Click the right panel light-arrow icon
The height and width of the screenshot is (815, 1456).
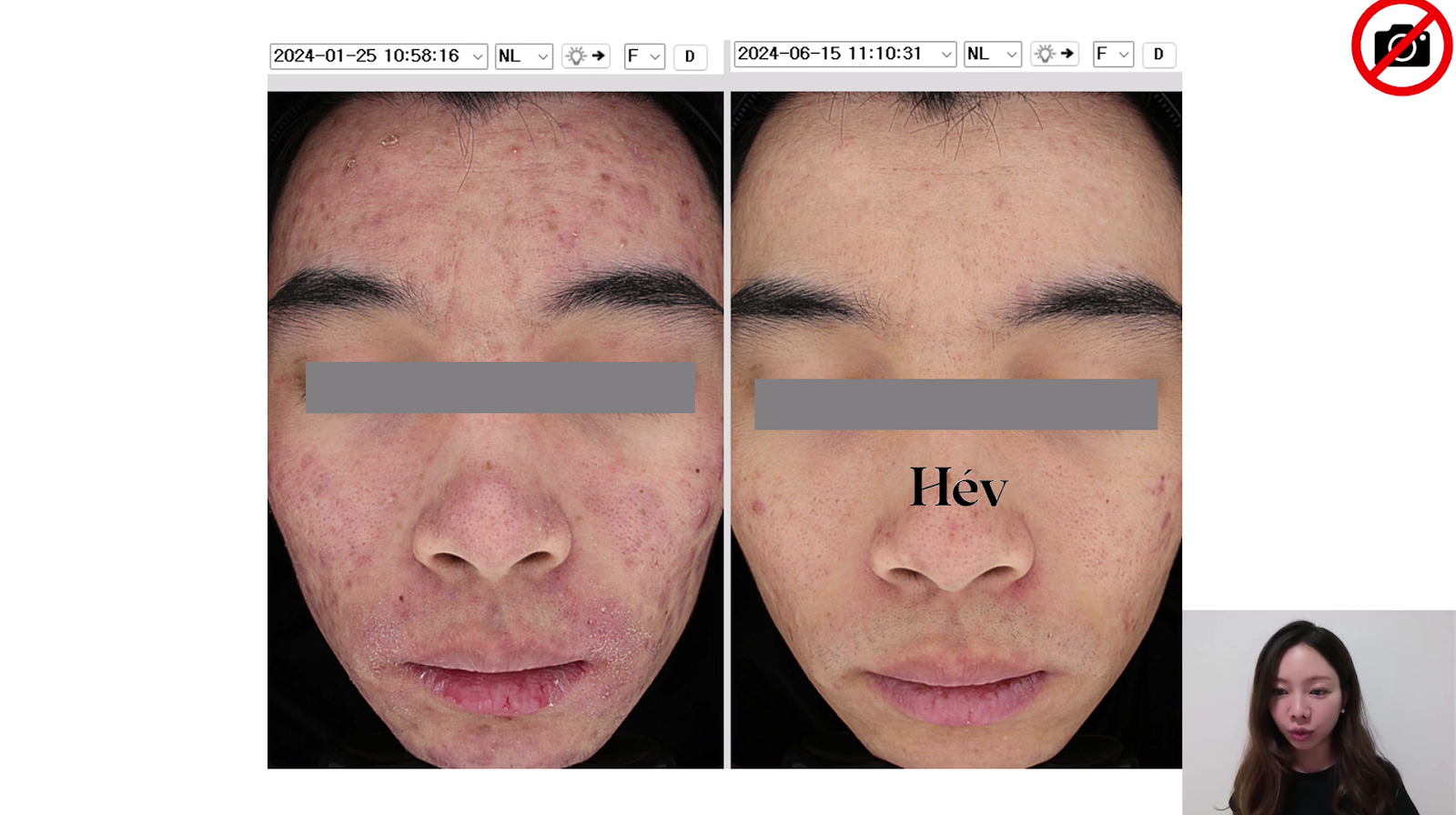point(1055,55)
